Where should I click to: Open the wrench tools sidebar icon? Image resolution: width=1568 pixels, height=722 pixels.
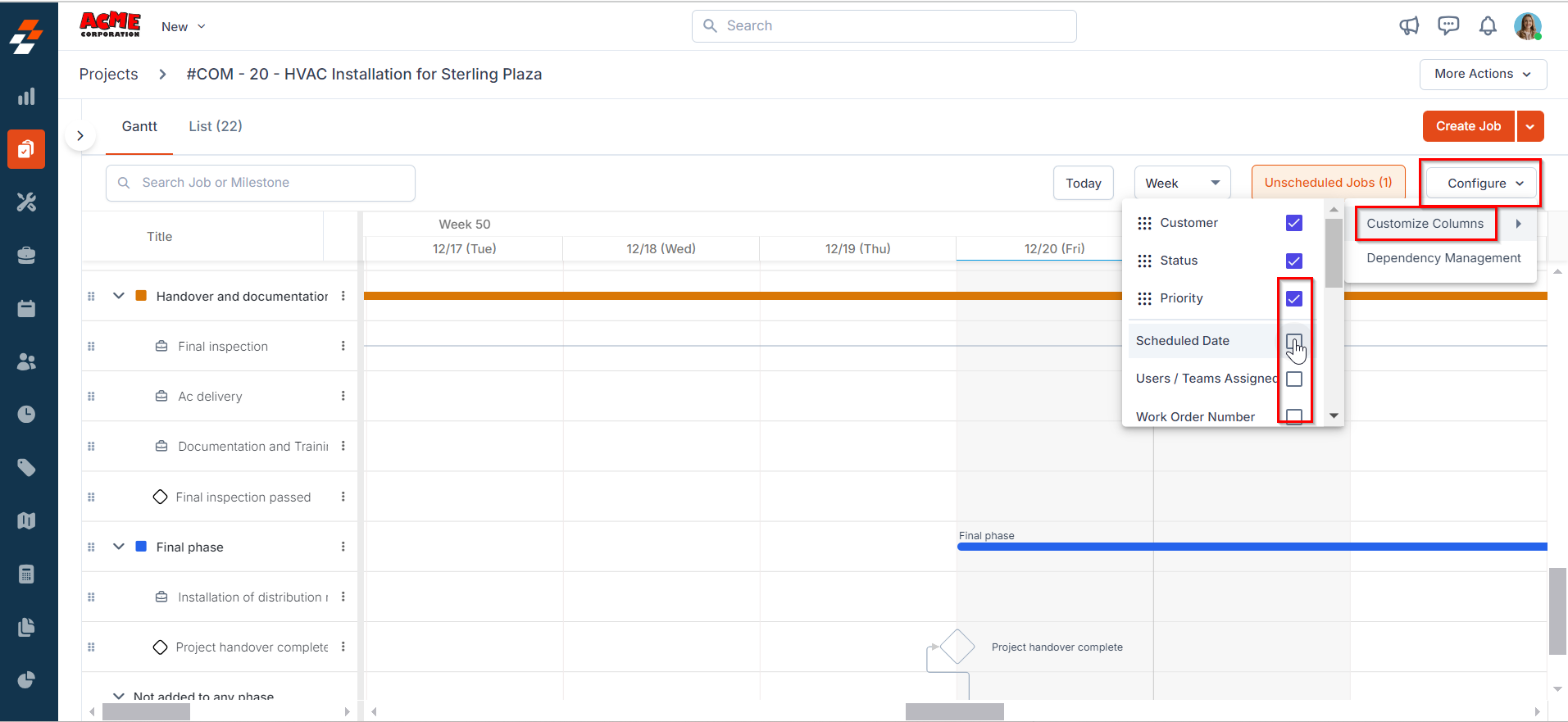tap(26, 202)
